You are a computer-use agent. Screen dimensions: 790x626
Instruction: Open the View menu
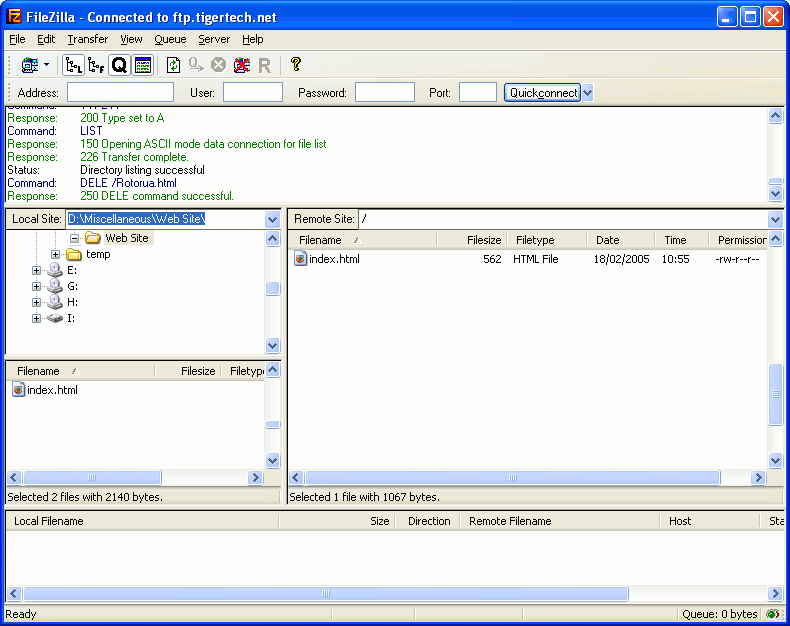pyautogui.click(x=131, y=39)
